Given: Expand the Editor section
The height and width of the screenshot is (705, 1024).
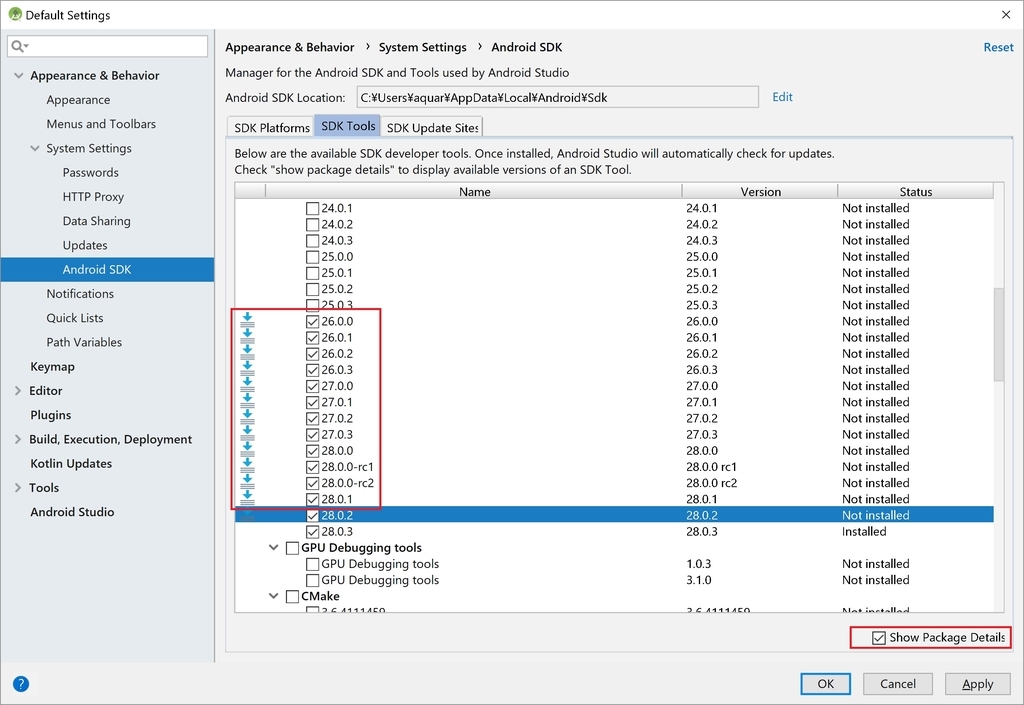Looking at the screenshot, I should (x=18, y=390).
